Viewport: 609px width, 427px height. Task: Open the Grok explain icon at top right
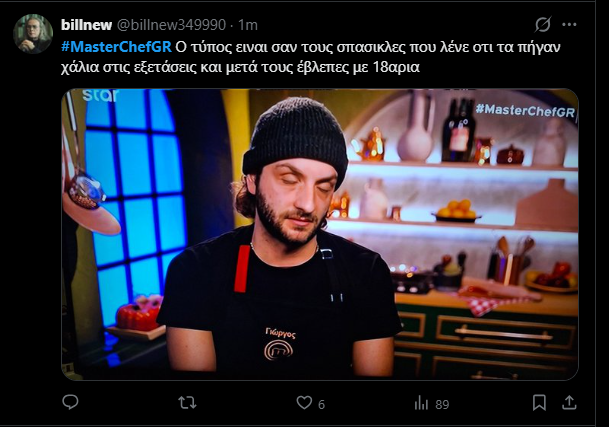pyautogui.click(x=543, y=24)
